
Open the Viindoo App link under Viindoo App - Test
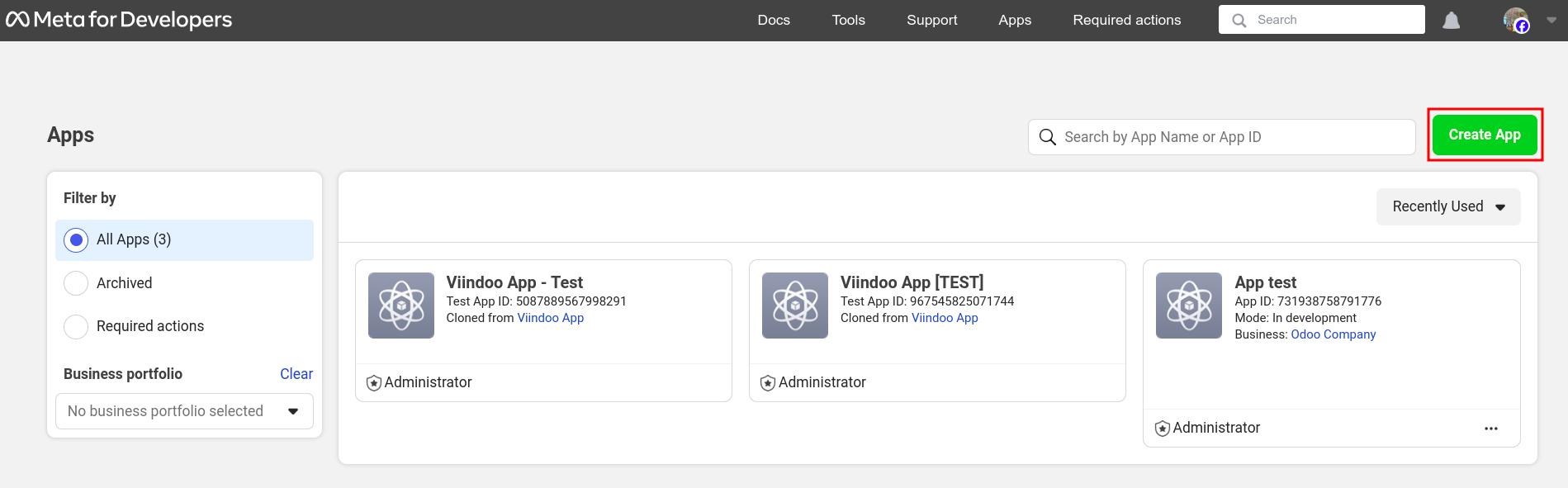[550, 318]
